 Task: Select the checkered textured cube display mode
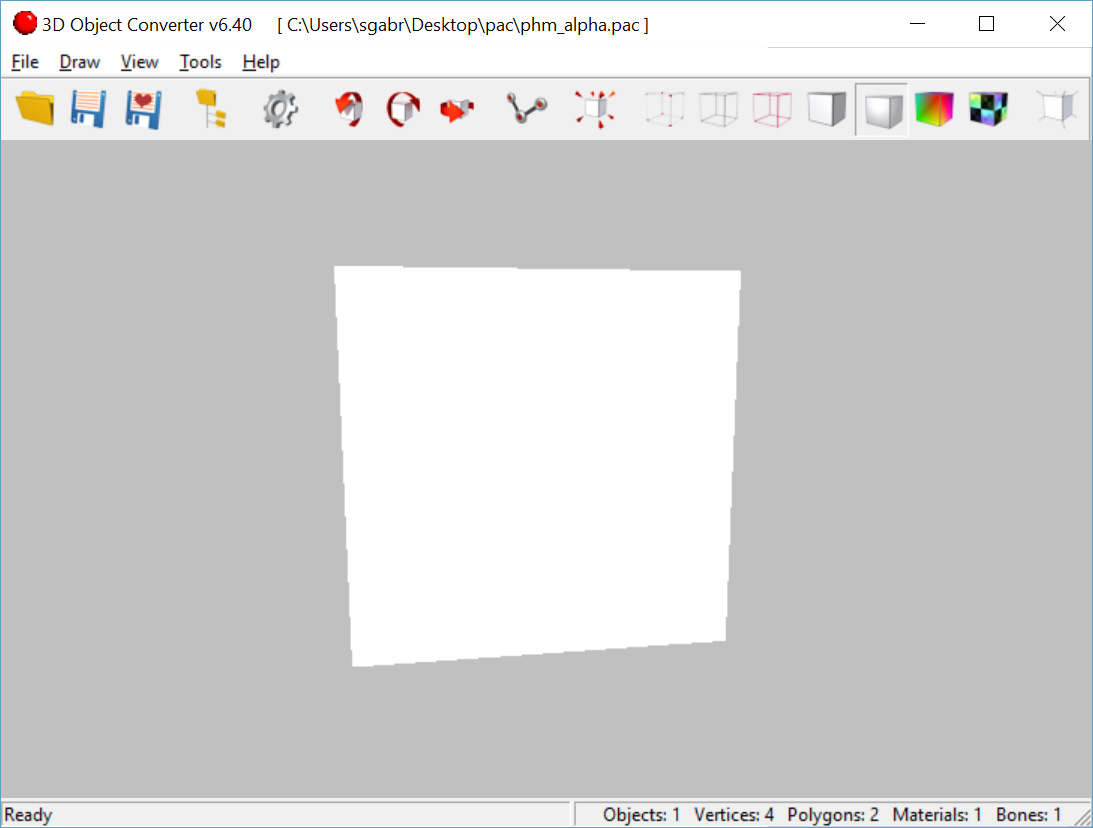[988, 108]
